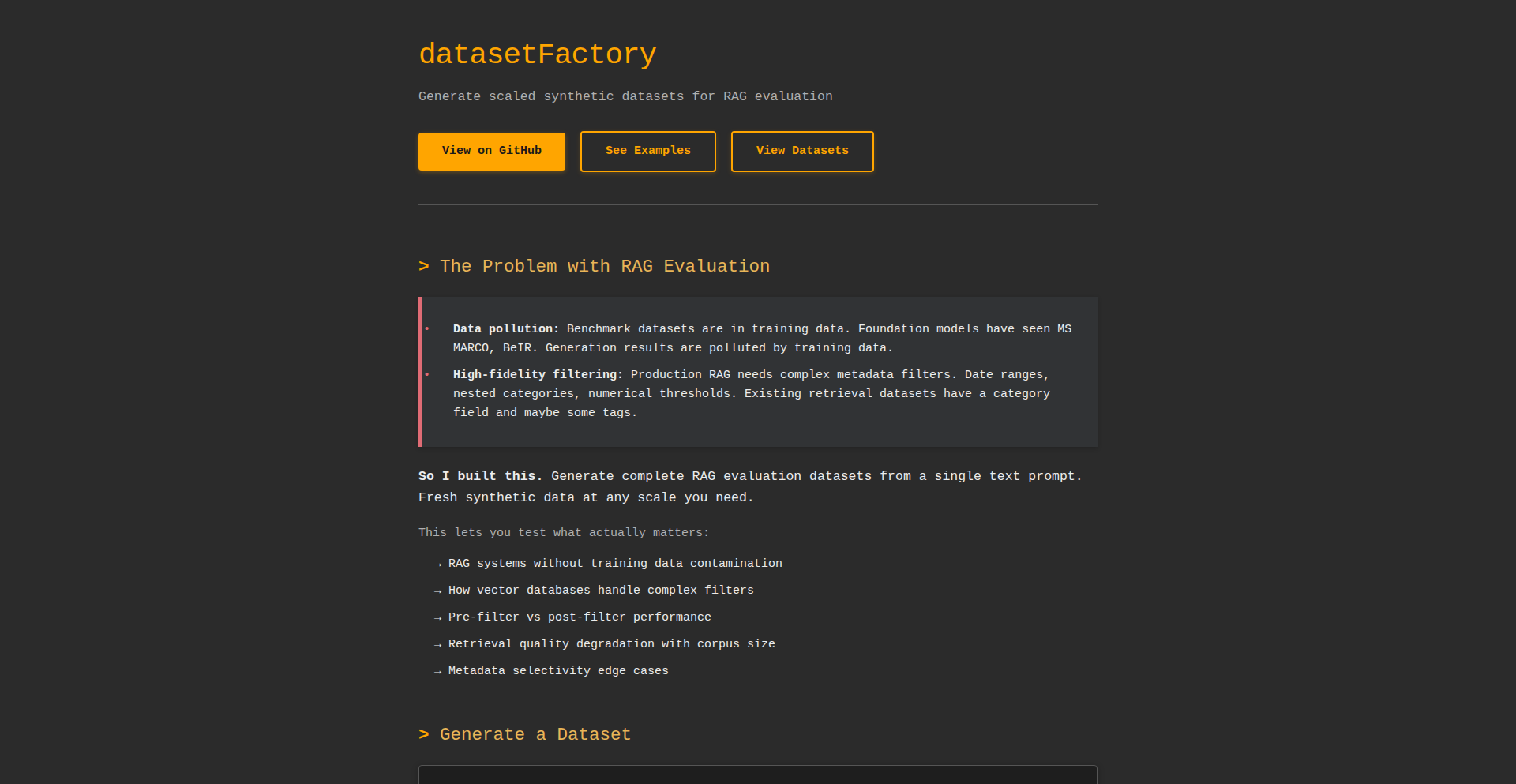Click the arrow icon beside 'How vector databases handle complex filters'
The image size is (1516, 784).
(x=437, y=591)
